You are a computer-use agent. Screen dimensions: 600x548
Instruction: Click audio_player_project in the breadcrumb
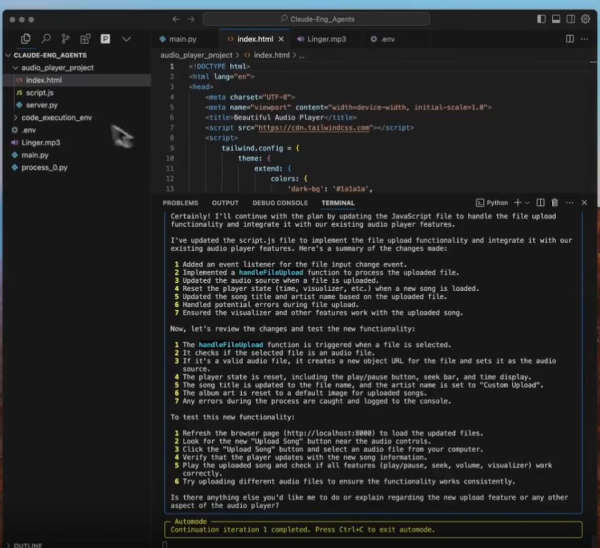coord(196,55)
